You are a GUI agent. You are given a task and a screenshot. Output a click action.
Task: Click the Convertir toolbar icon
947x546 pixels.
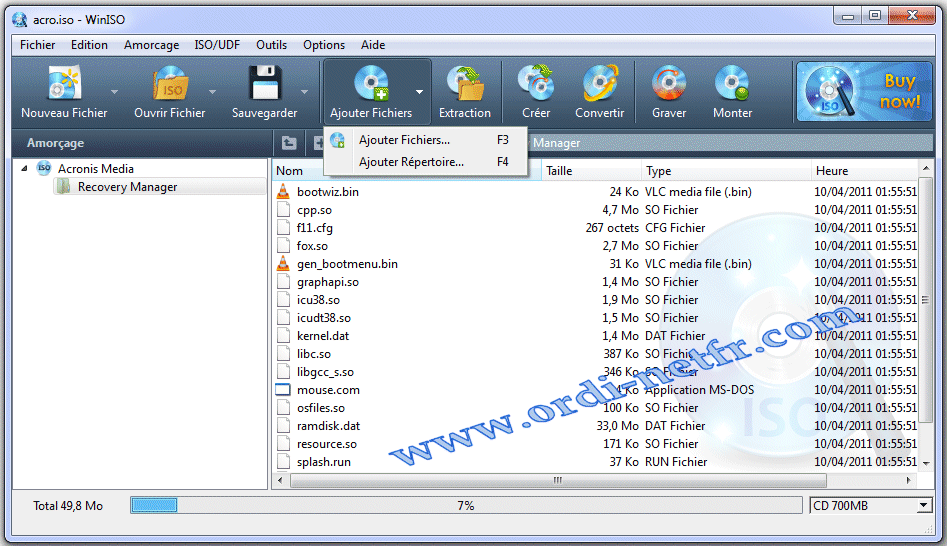click(600, 83)
